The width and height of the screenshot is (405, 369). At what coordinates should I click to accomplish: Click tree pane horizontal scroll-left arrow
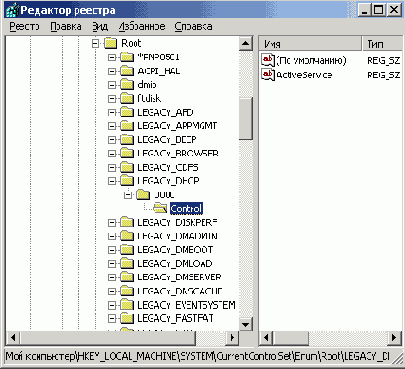(x=13, y=338)
